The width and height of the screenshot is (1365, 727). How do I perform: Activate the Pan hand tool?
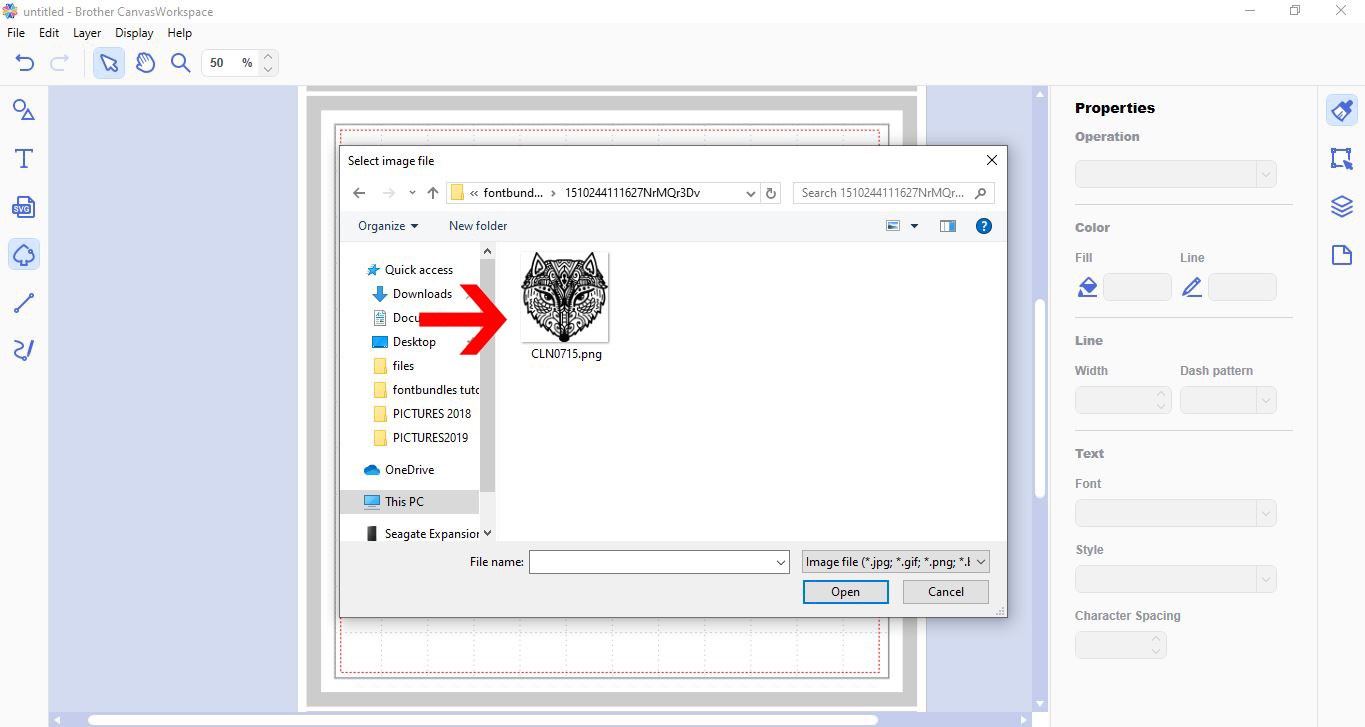(x=145, y=63)
